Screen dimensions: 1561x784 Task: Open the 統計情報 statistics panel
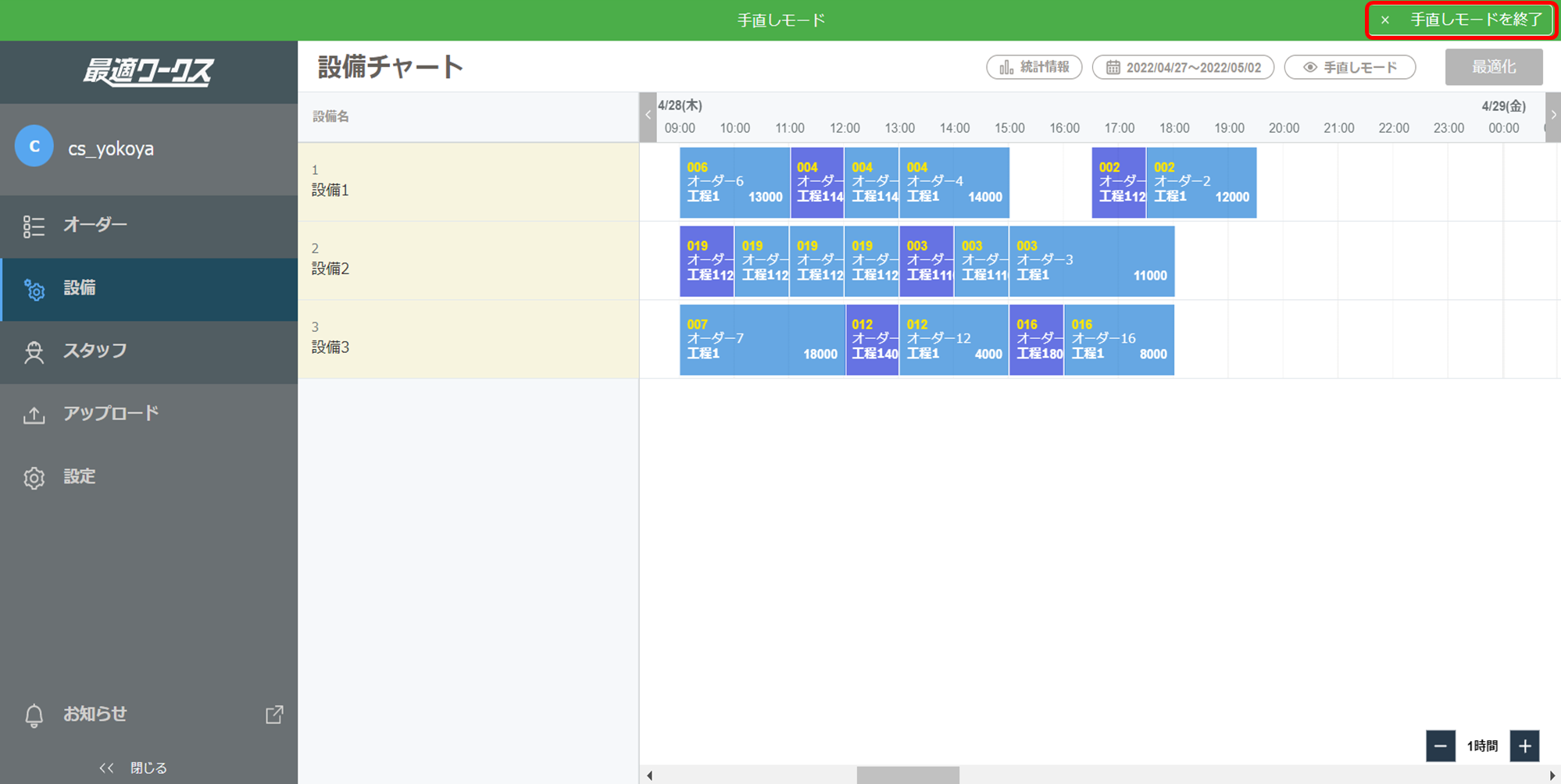tap(1034, 67)
